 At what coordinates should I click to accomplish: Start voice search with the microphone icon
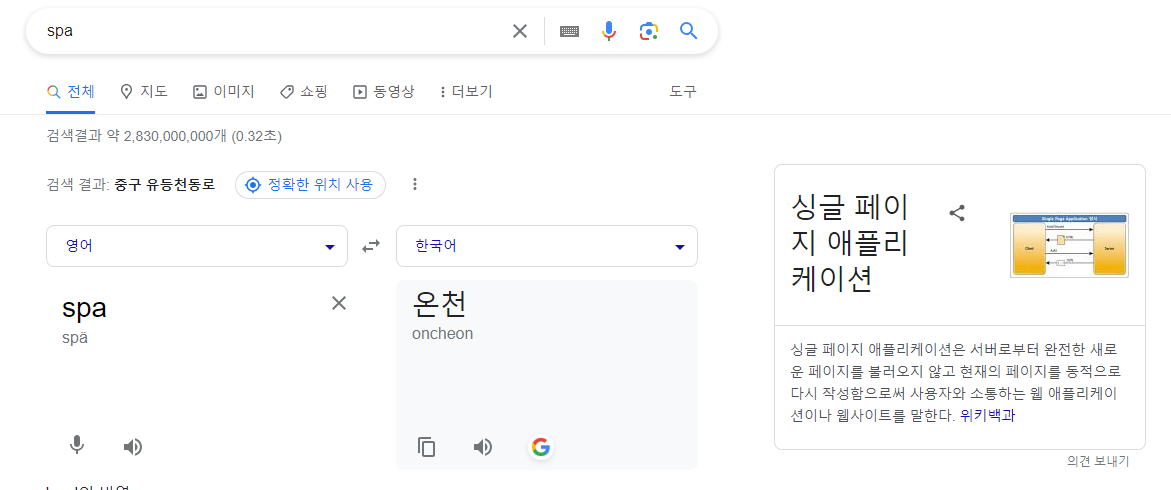click(609, 31)
